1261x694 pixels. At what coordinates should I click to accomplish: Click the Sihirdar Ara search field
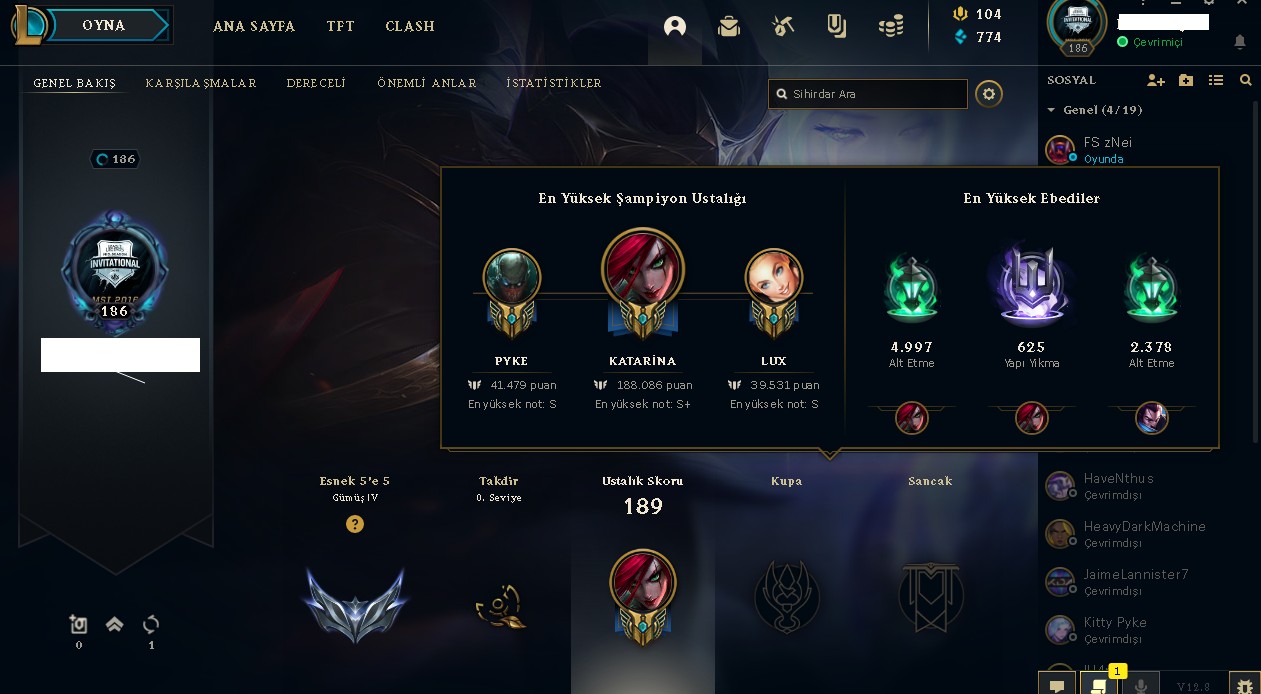click(x=868, y=94)
